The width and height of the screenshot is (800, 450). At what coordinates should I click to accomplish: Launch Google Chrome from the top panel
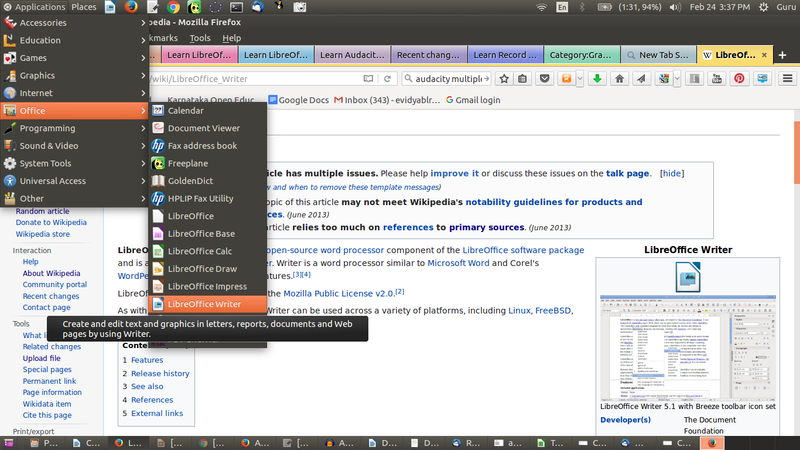173,7
